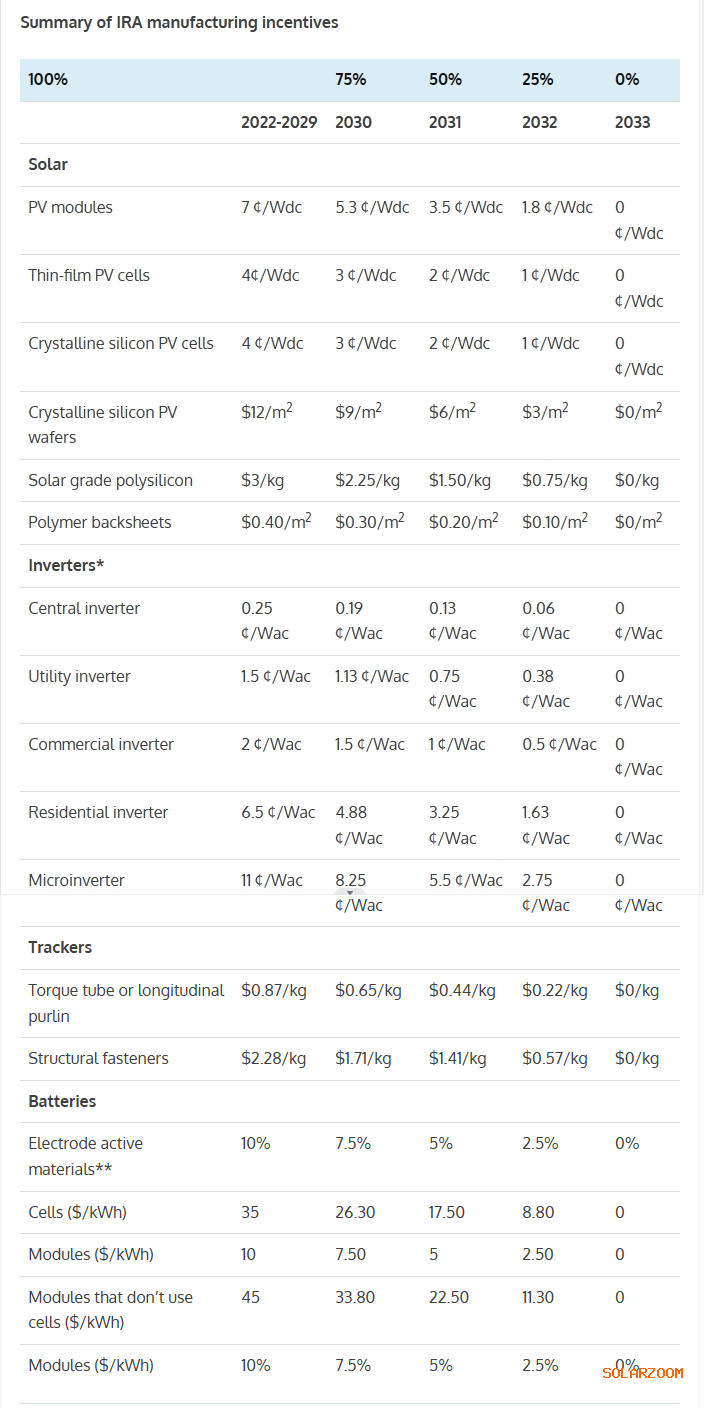Viewport: 704px width, 1408px height.
Task: Select the PV modules row label
Action: point(70,207)
